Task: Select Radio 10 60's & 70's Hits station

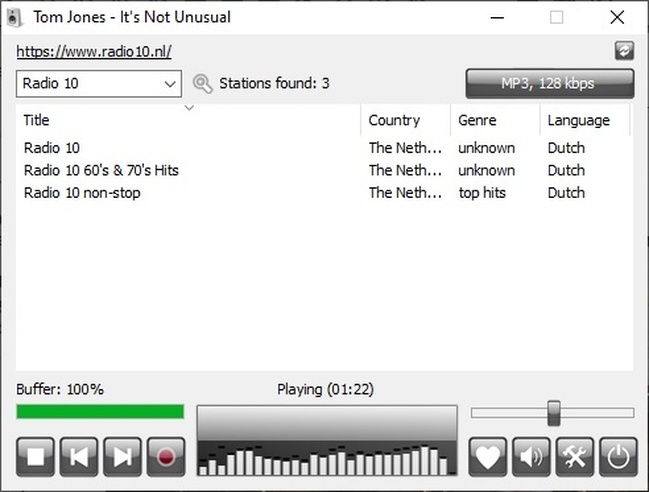Action: pos(101,170)
